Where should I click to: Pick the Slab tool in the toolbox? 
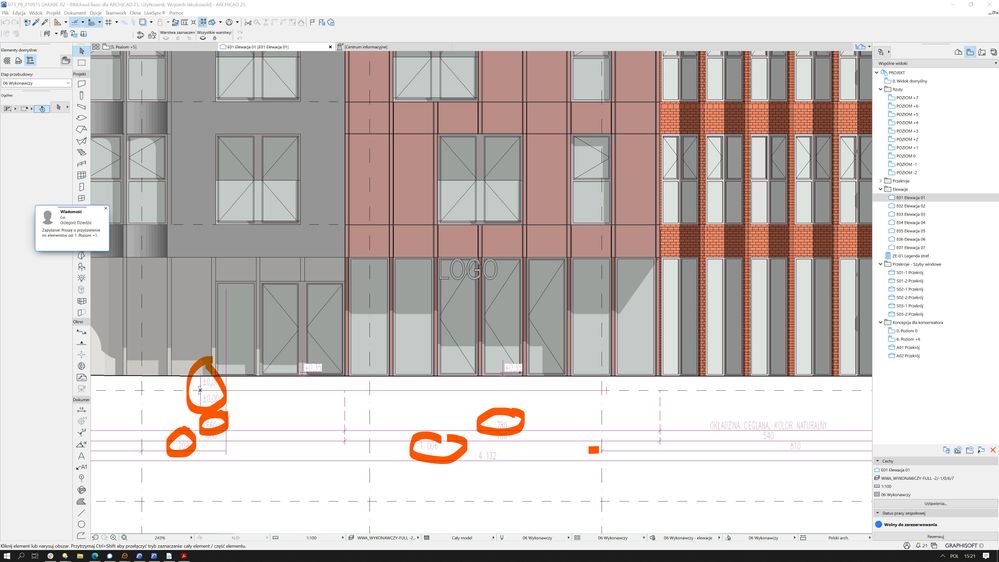tap(81, 118)
